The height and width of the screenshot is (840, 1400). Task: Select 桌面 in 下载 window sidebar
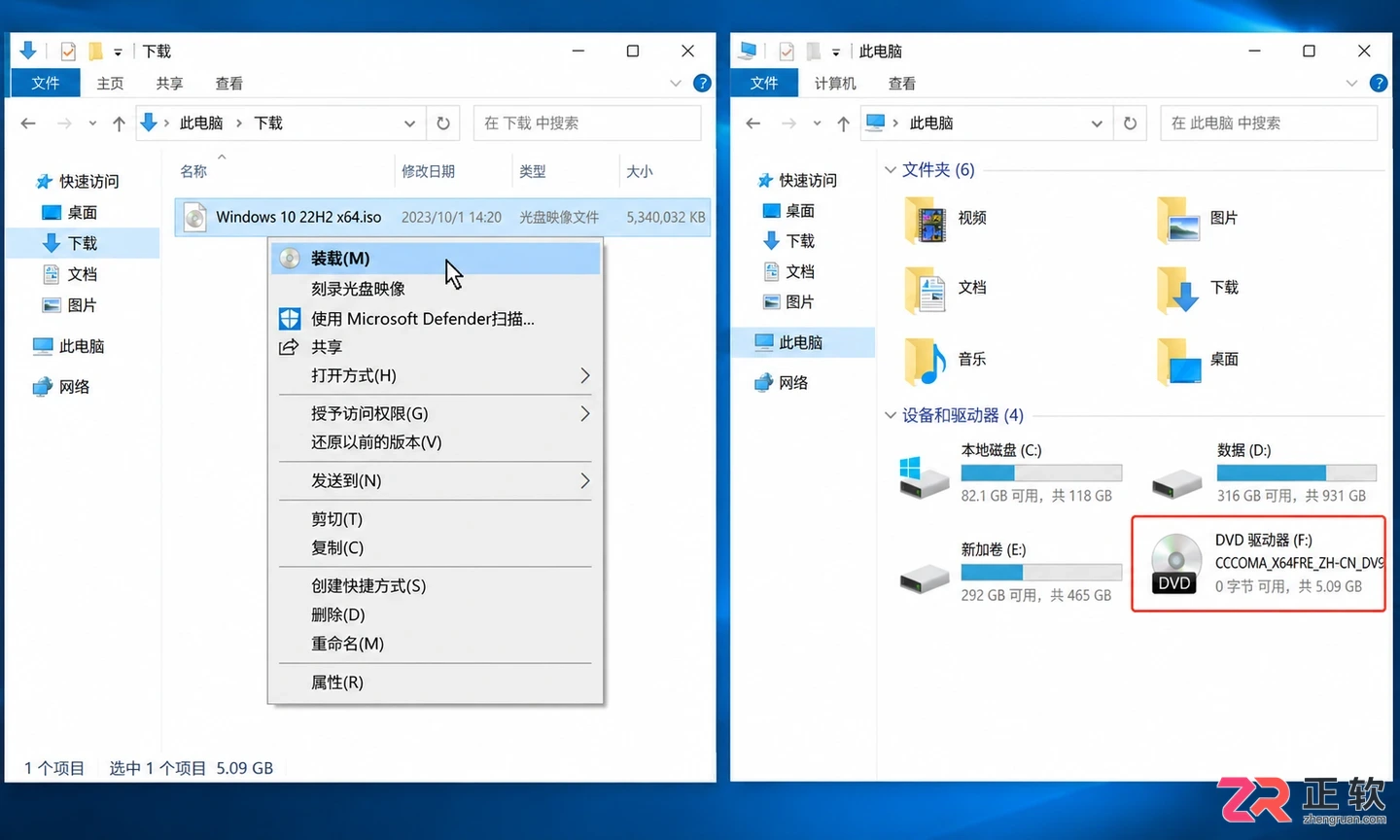pos(69,213)
